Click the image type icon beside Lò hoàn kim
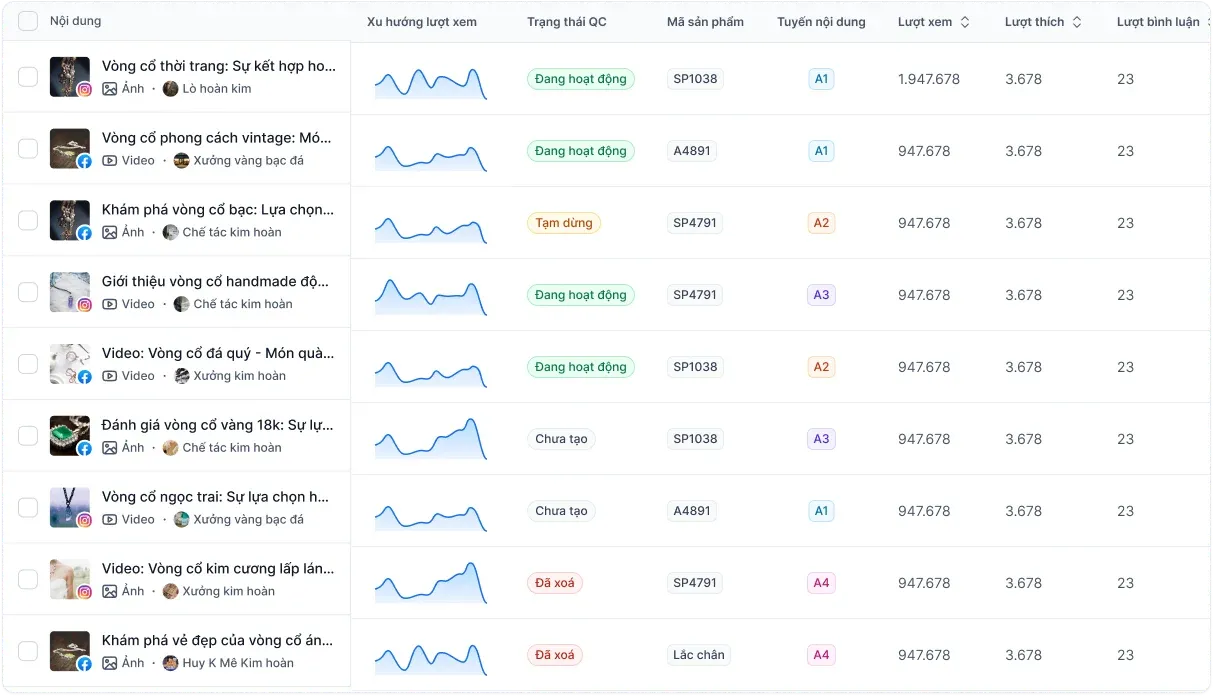This screenshot has height=696, width=1213. 110,89
